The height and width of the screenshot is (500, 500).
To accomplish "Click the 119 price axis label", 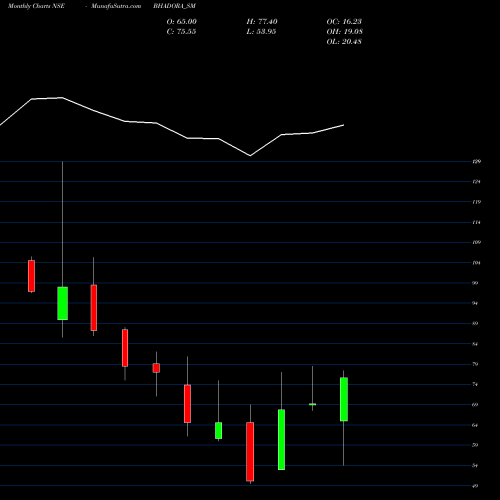I will (x=477, y=202).
